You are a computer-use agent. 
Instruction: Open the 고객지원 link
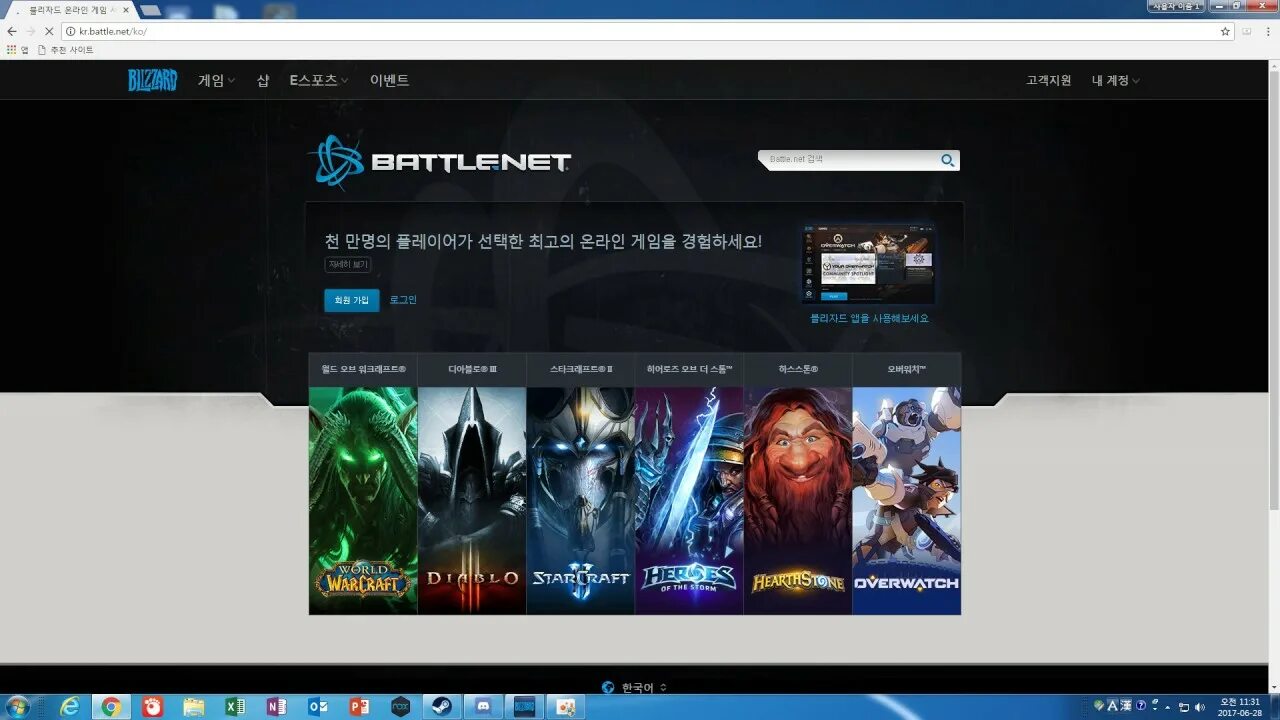pos(1048,80)
